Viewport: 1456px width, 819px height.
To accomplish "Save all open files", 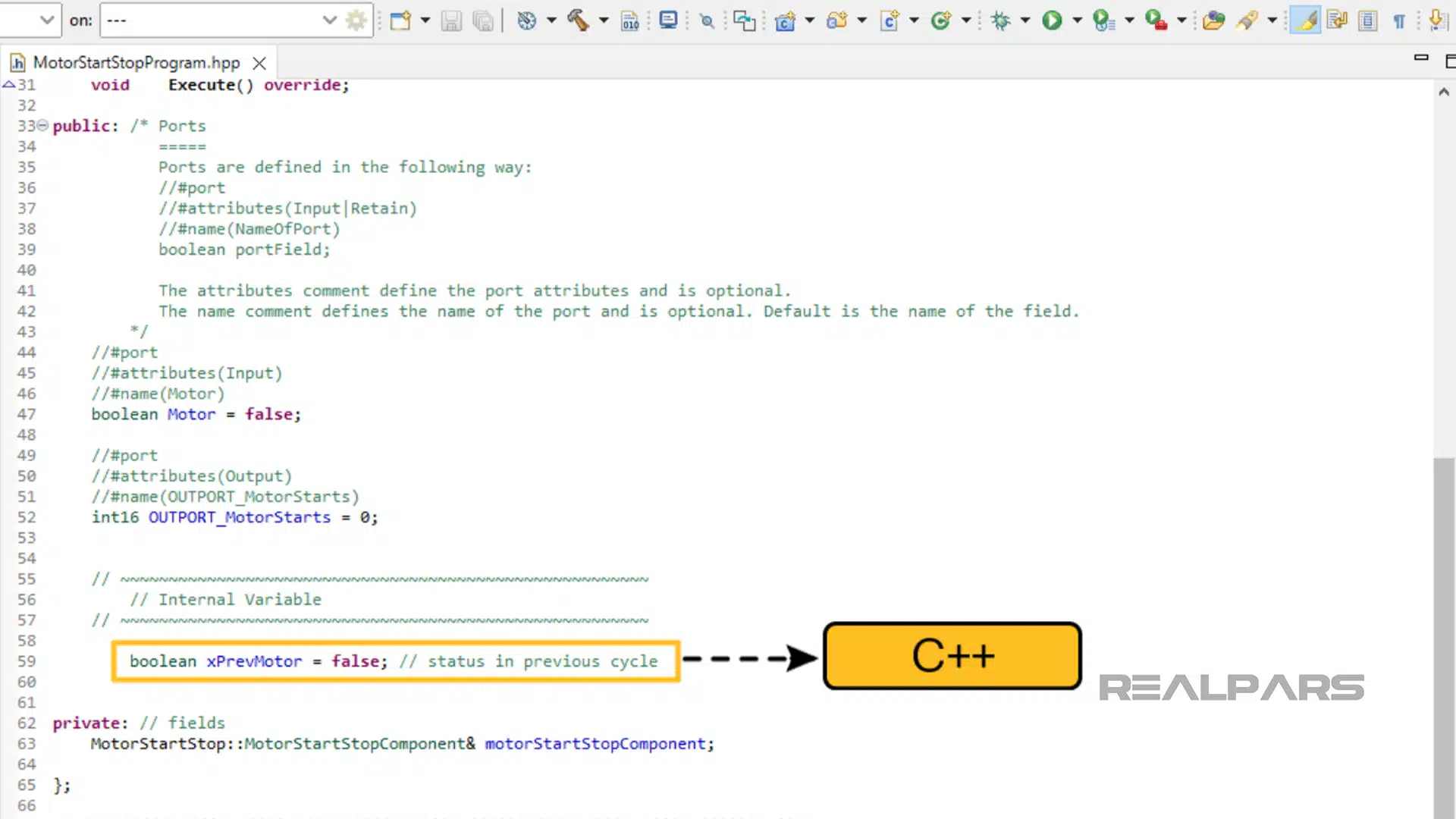I will pyautogui.click(x=483, y=20).
